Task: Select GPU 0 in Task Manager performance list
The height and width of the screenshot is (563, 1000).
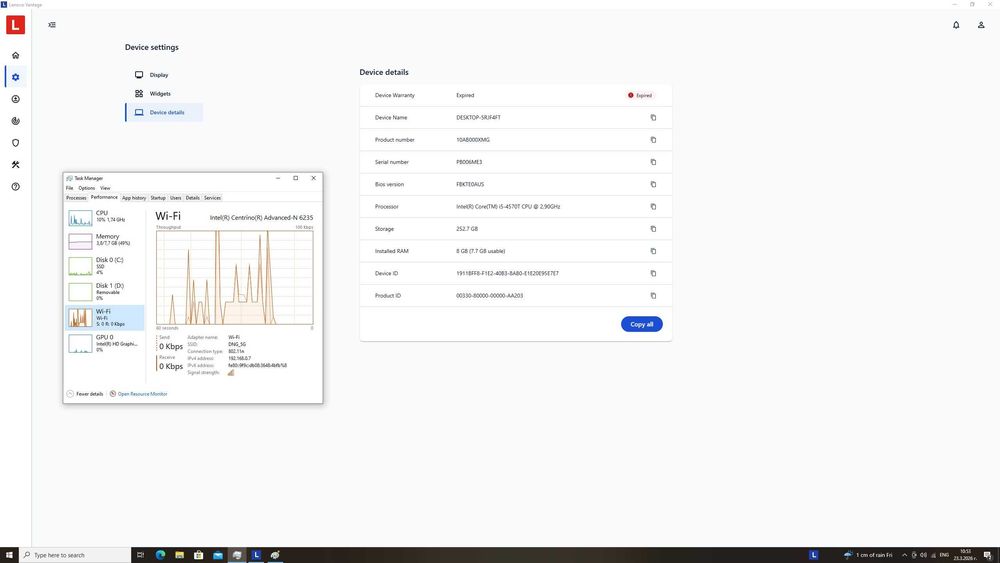Action: 105,343
